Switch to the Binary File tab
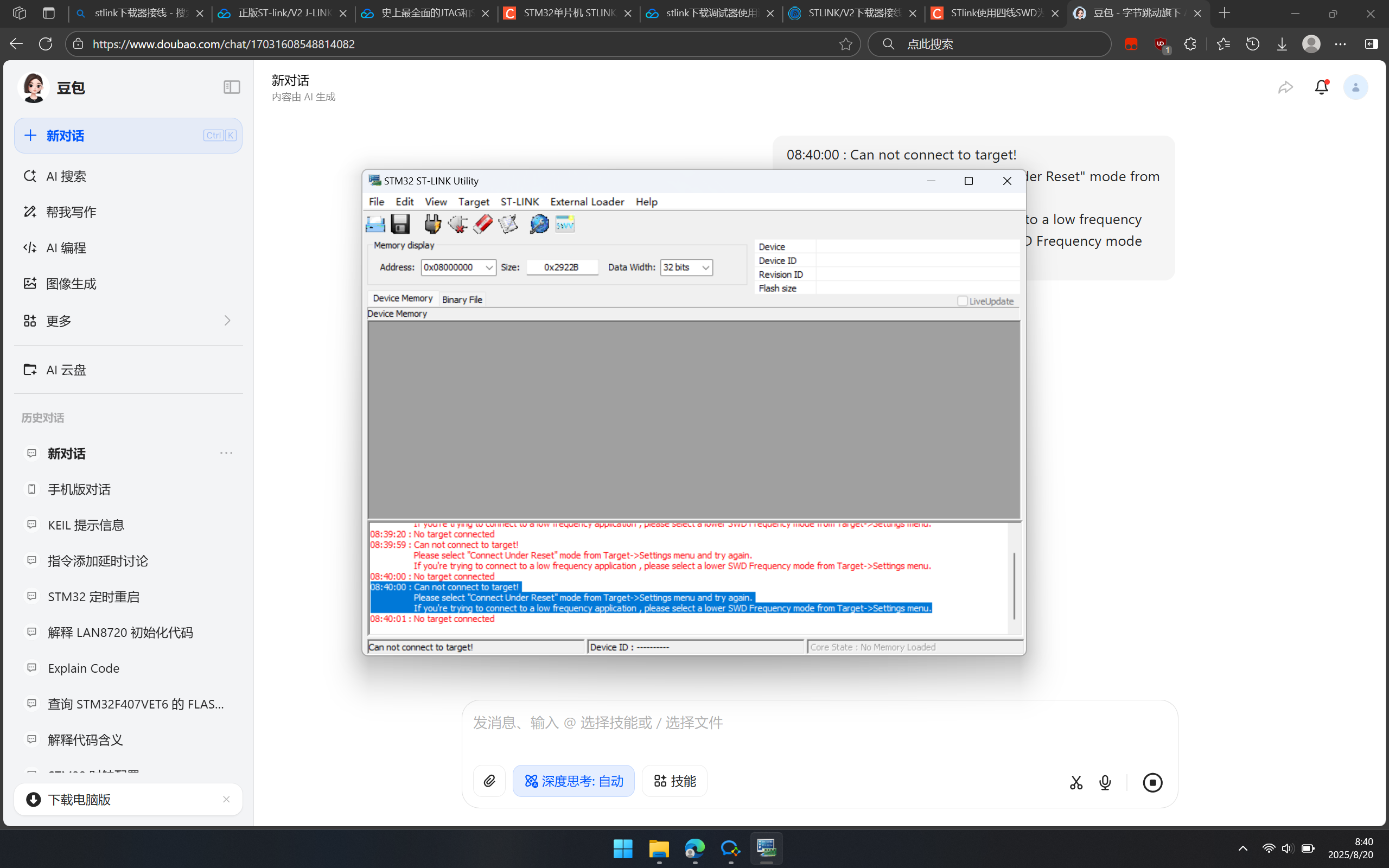Screen dimensions: 1389x868 [x=462, y=299]
